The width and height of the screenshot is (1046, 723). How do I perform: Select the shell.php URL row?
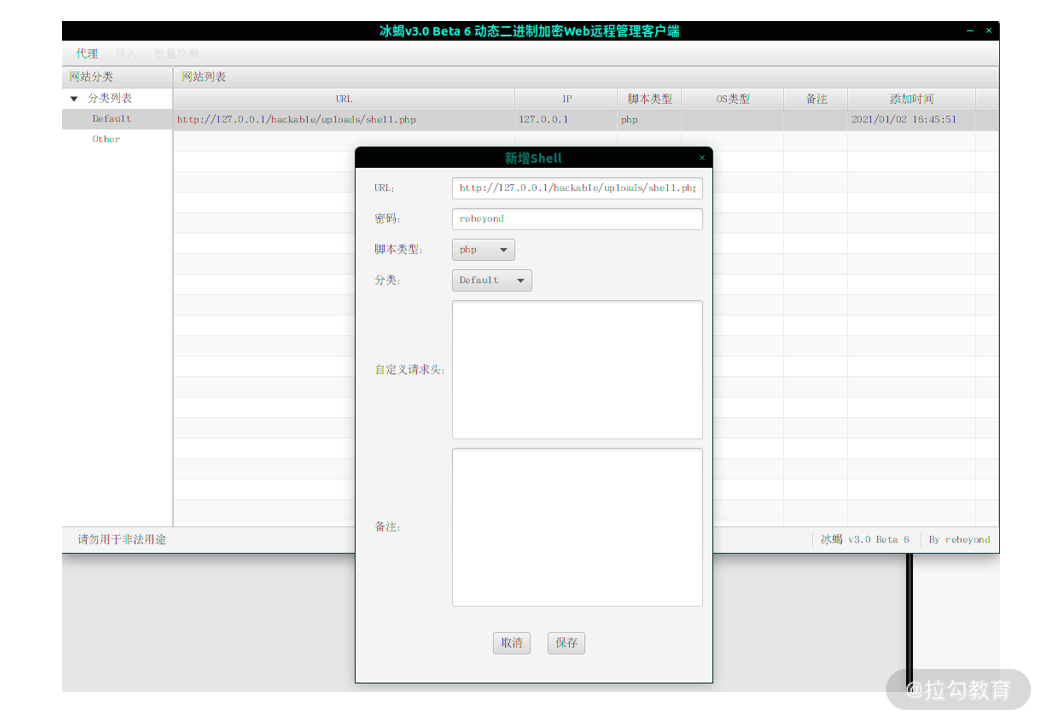[586, 119]
